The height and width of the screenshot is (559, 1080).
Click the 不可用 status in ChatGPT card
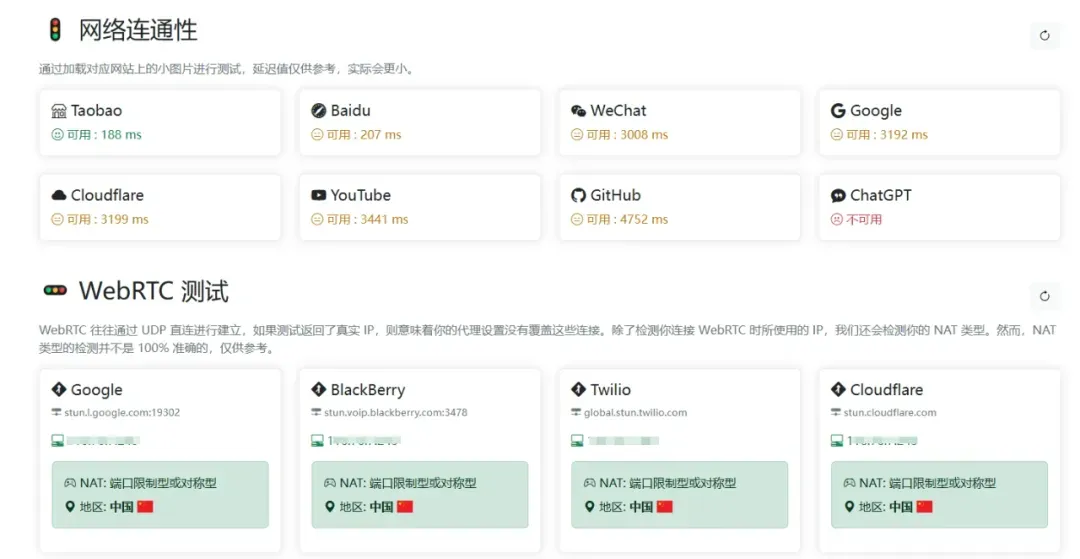coord(864,220)
